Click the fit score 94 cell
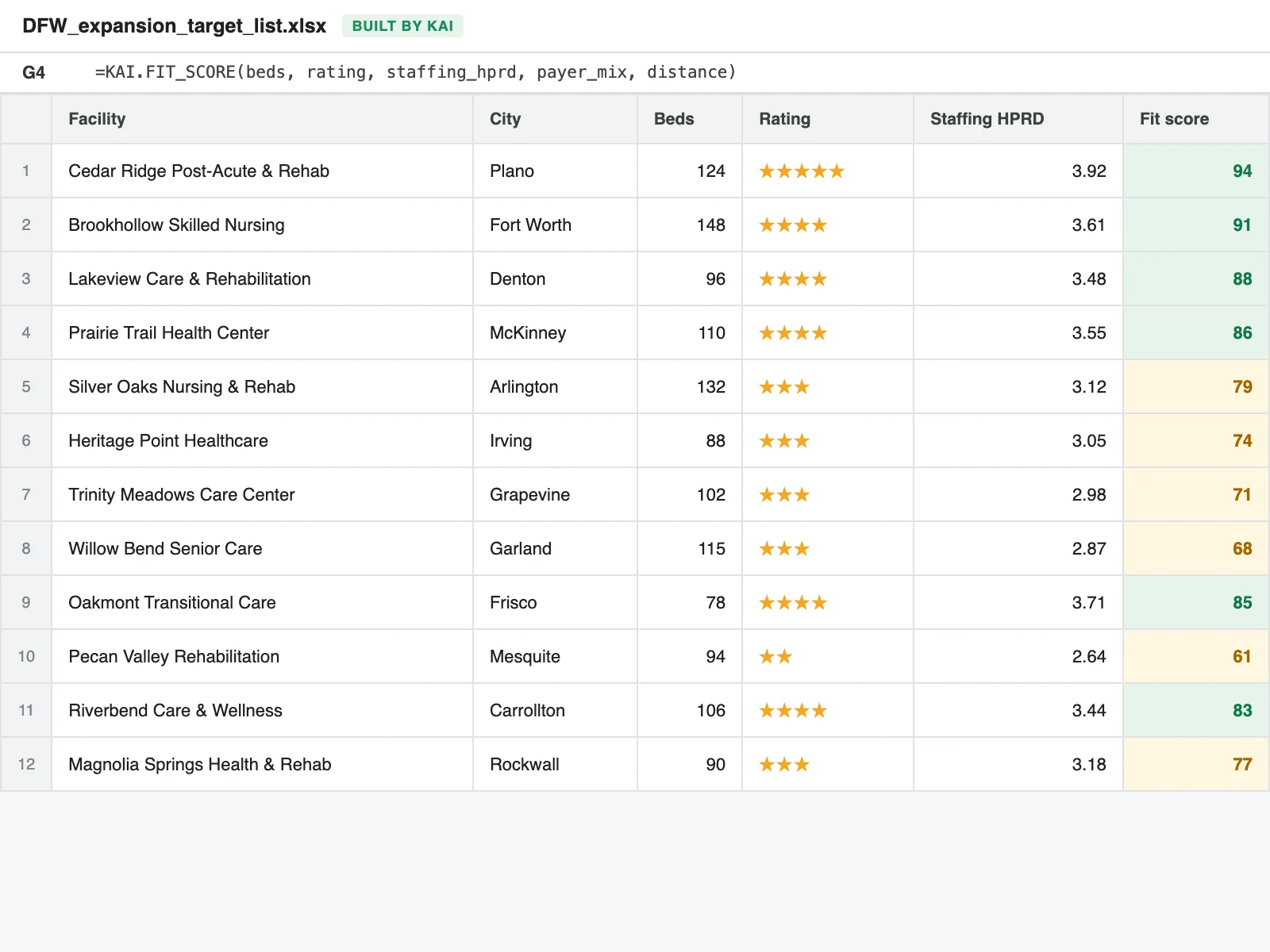This screenshot has width=1270, height=952. tap(1196, 171)
